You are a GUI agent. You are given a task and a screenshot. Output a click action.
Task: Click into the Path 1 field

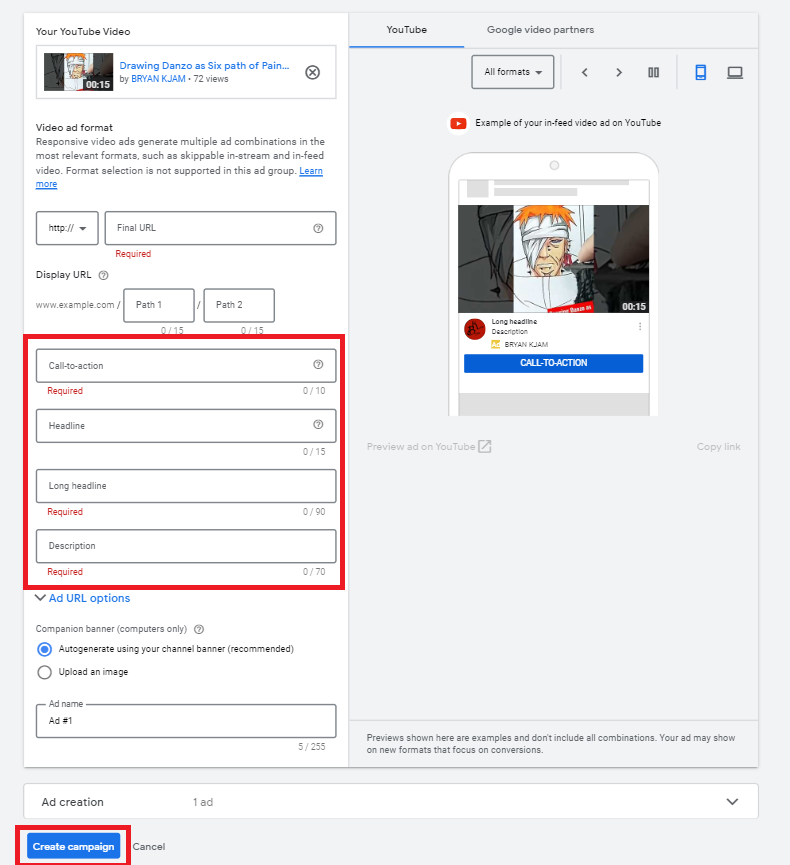click(x=159, y=305)
